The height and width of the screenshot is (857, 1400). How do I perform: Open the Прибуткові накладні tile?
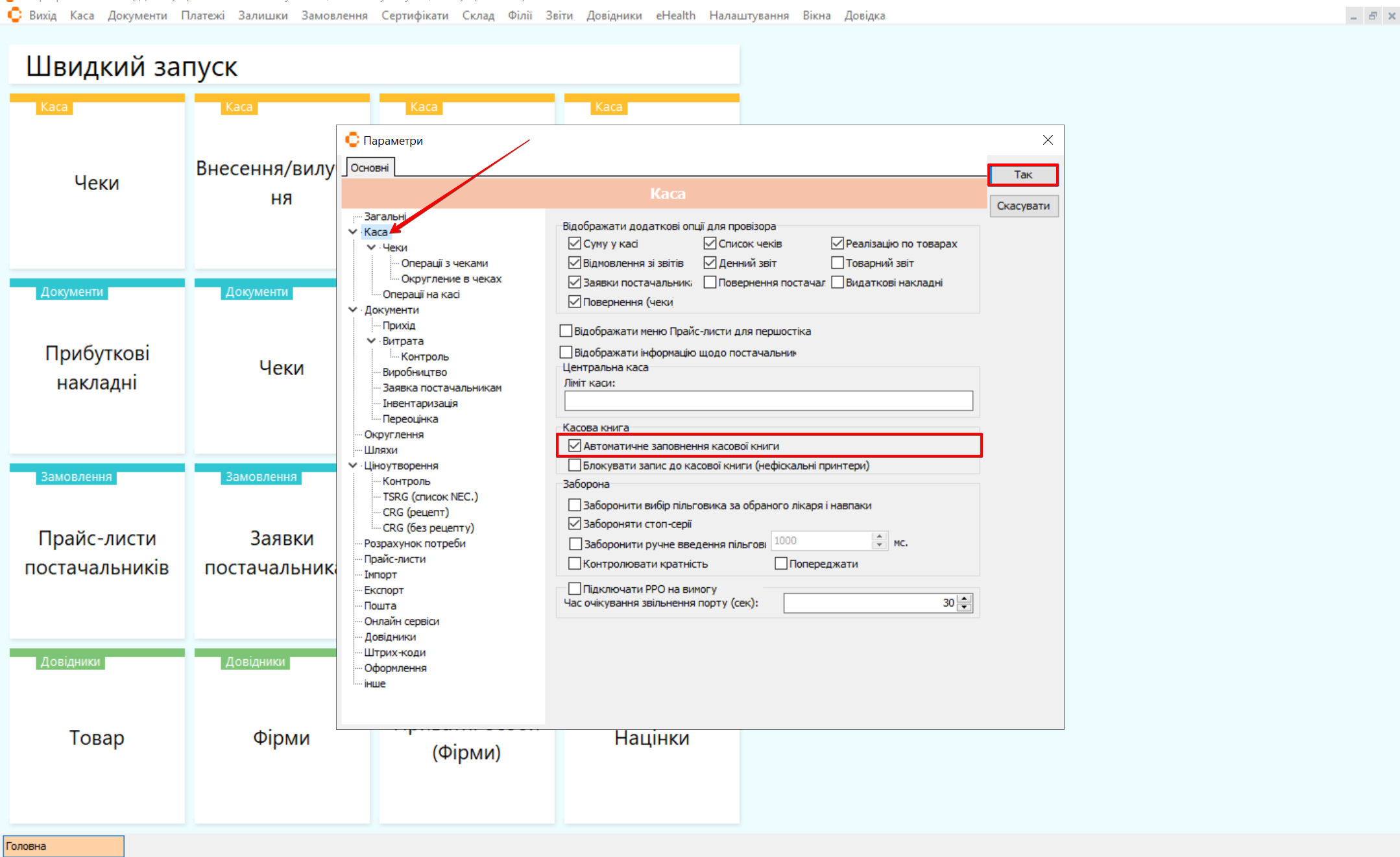[x=97, y=367]
